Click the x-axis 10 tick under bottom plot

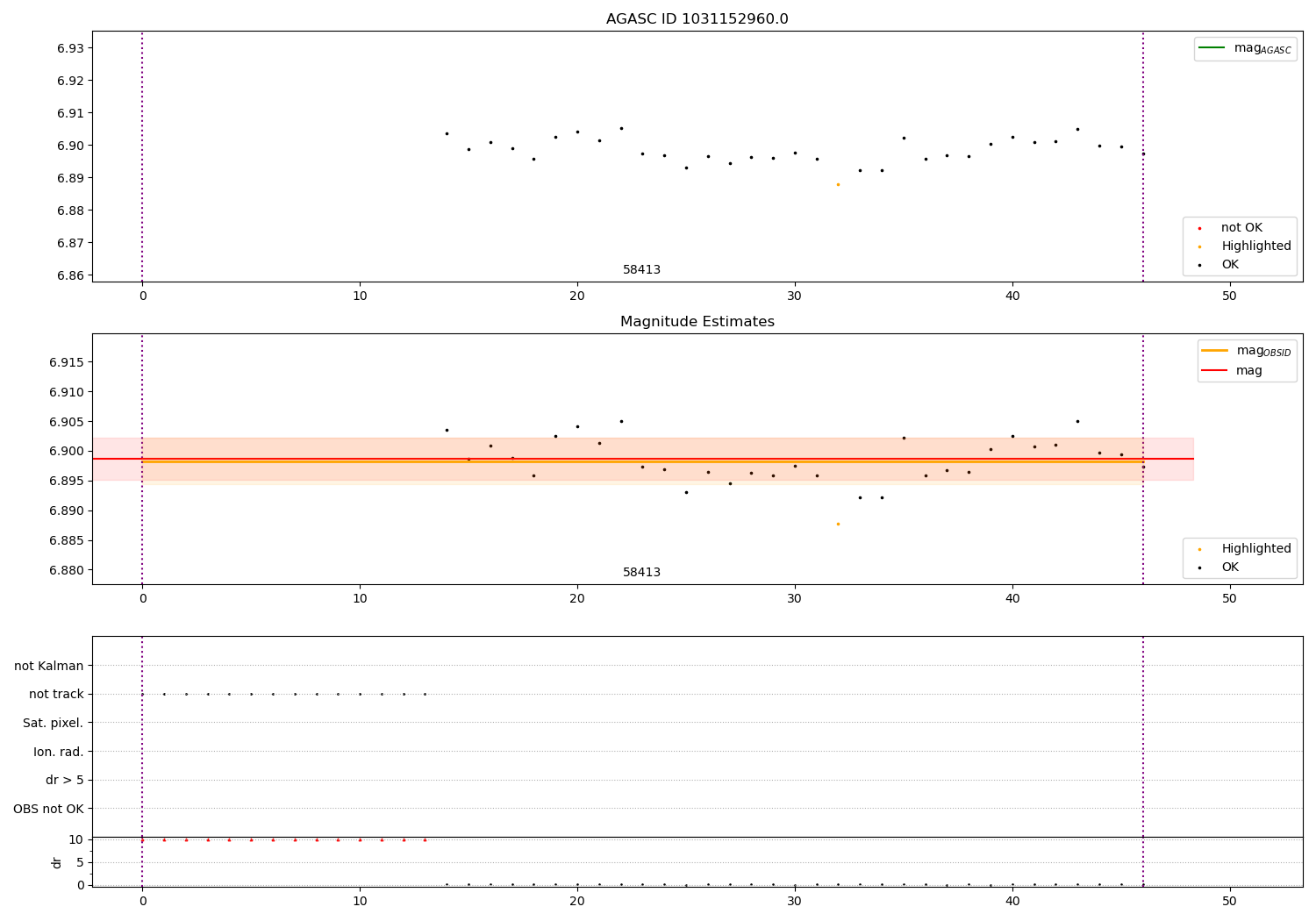360,902
